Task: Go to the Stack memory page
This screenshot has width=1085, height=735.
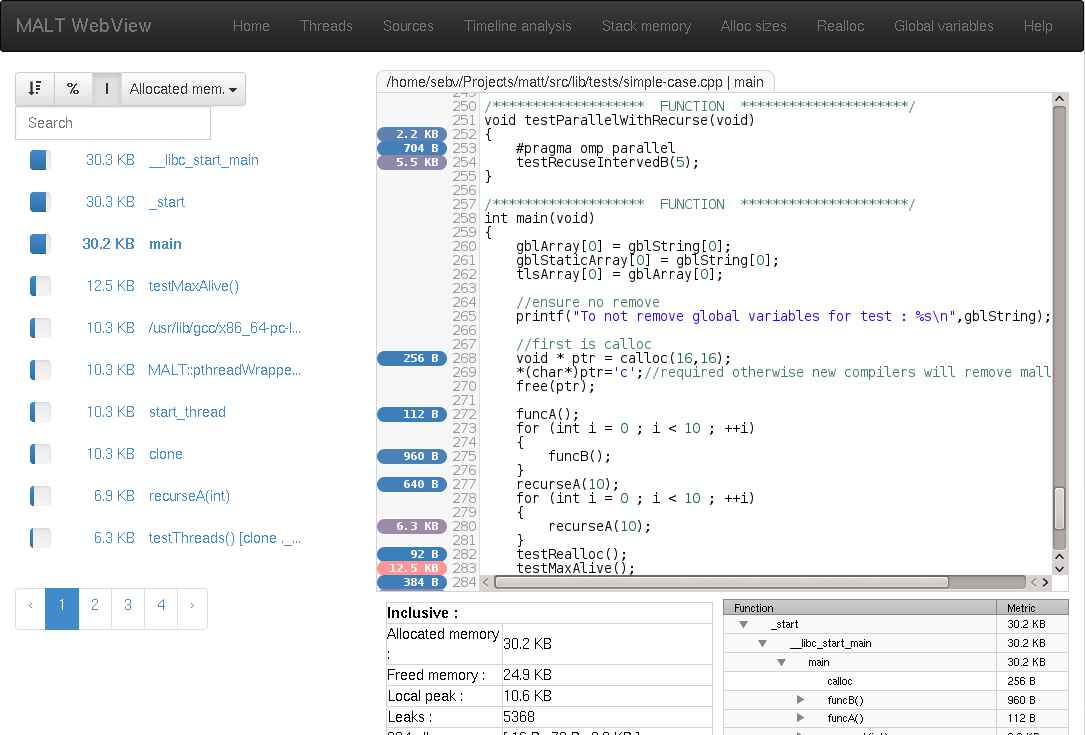Action: [x=646, y=26]
